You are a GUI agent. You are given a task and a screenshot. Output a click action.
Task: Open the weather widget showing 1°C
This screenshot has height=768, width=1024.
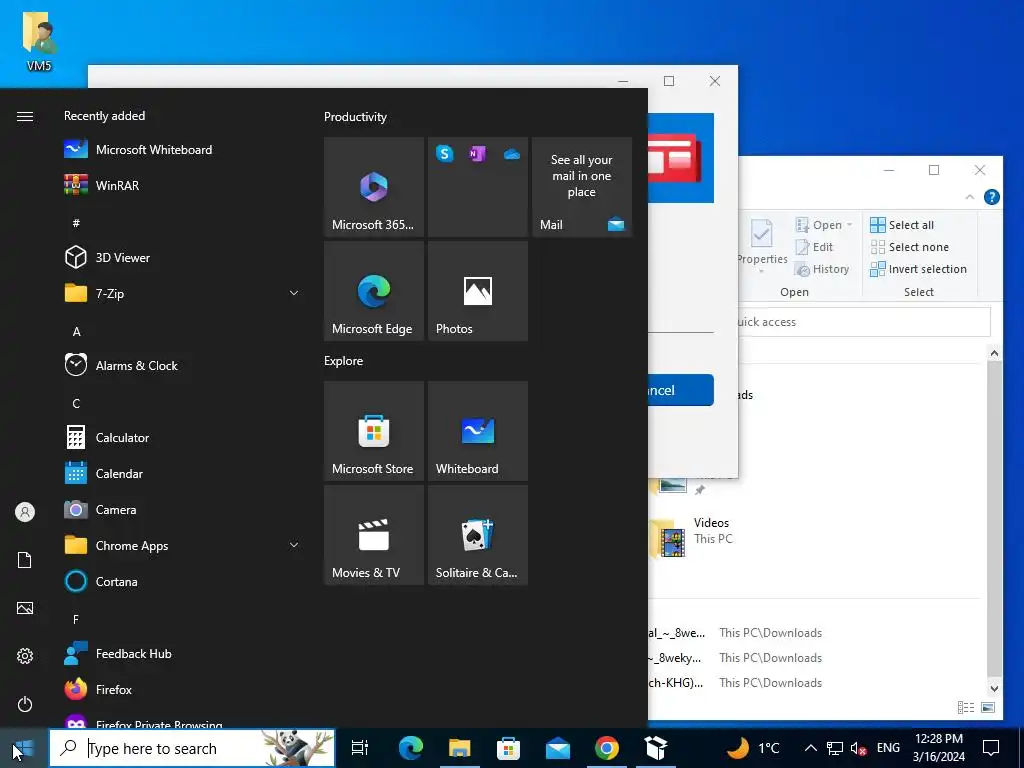click(x=754, y=748)
